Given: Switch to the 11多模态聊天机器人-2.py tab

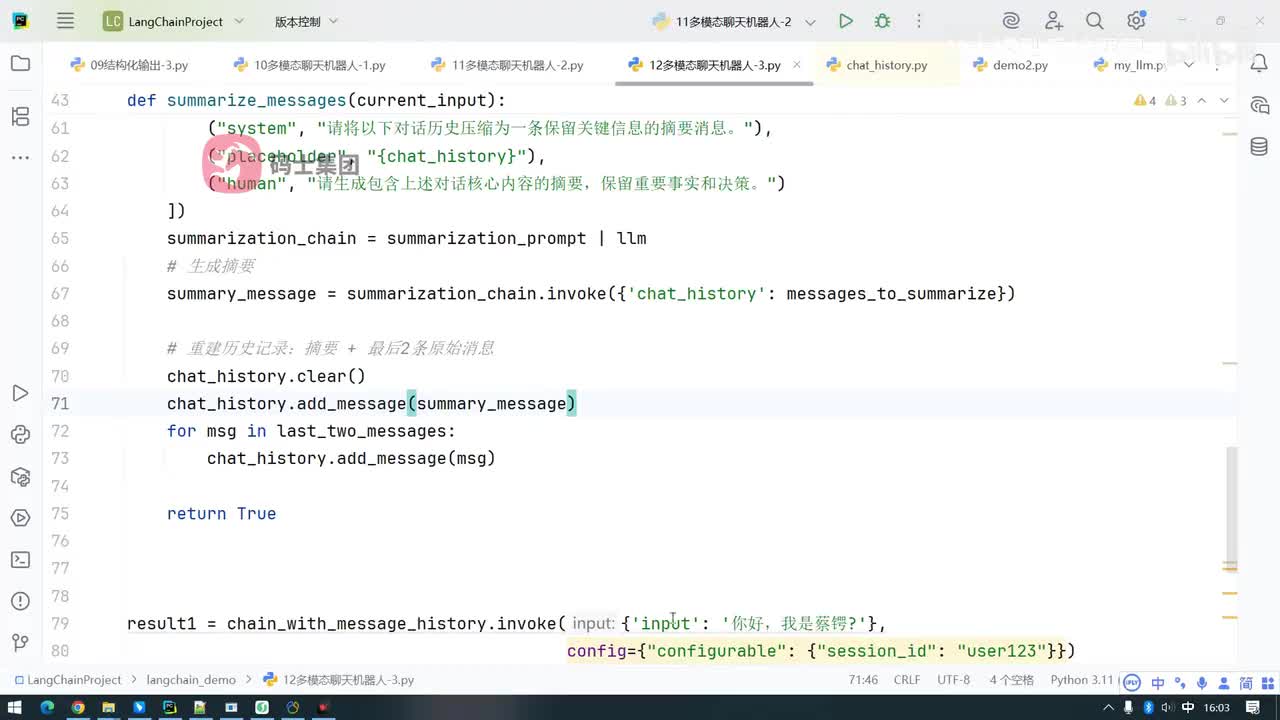Looking at the screenshot, I should pyautogui.click(x=507, y=65).
